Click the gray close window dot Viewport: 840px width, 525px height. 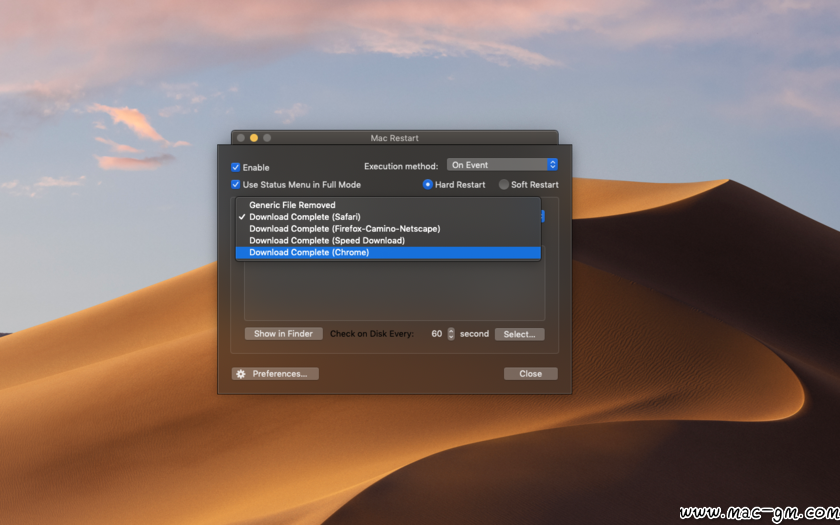241,138
